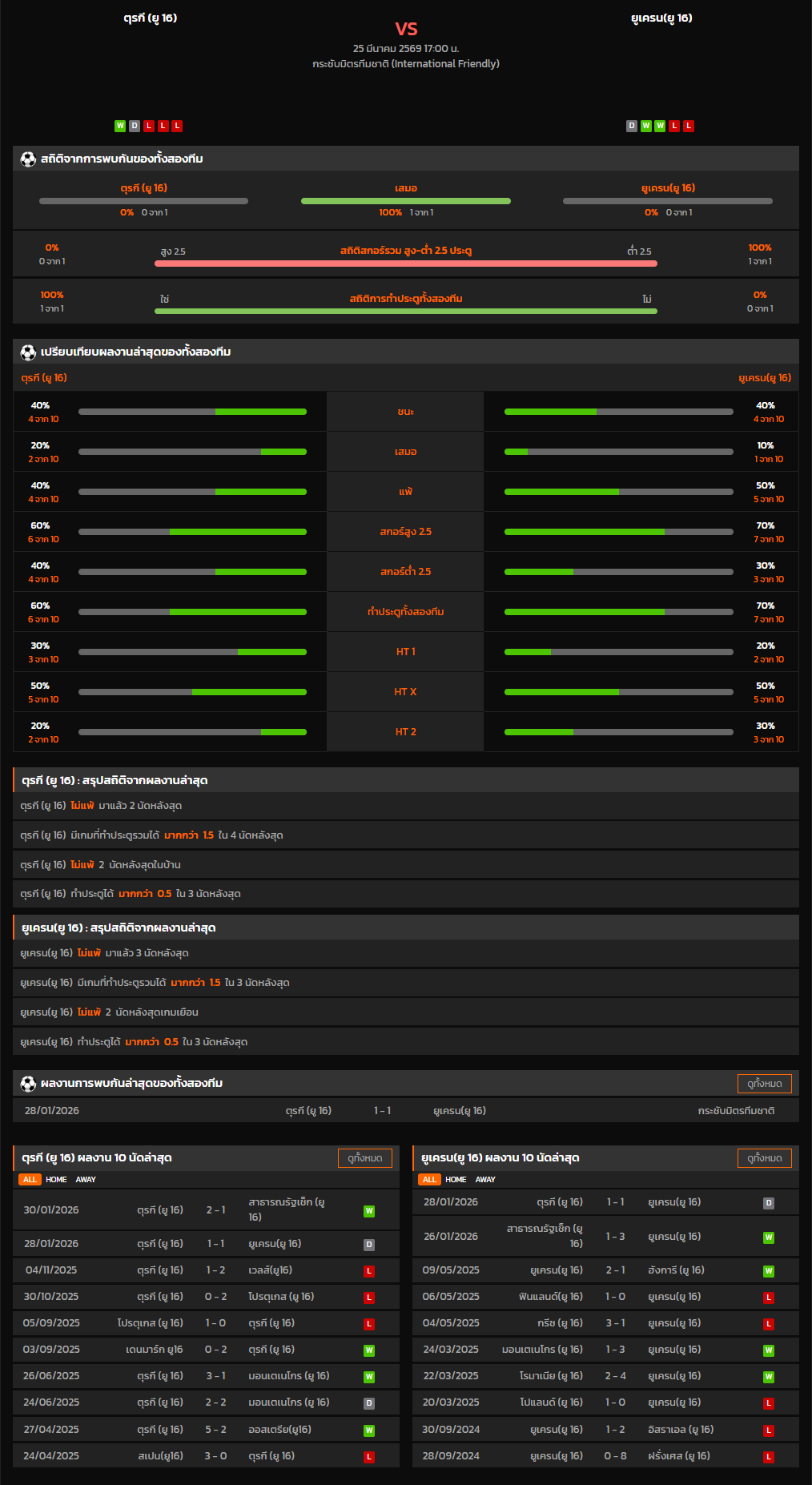Open the 28/01/2026 head-to-head match row with 1 - 1 score
This screenshot has height=1485, width=812.
pos(405,1111)
